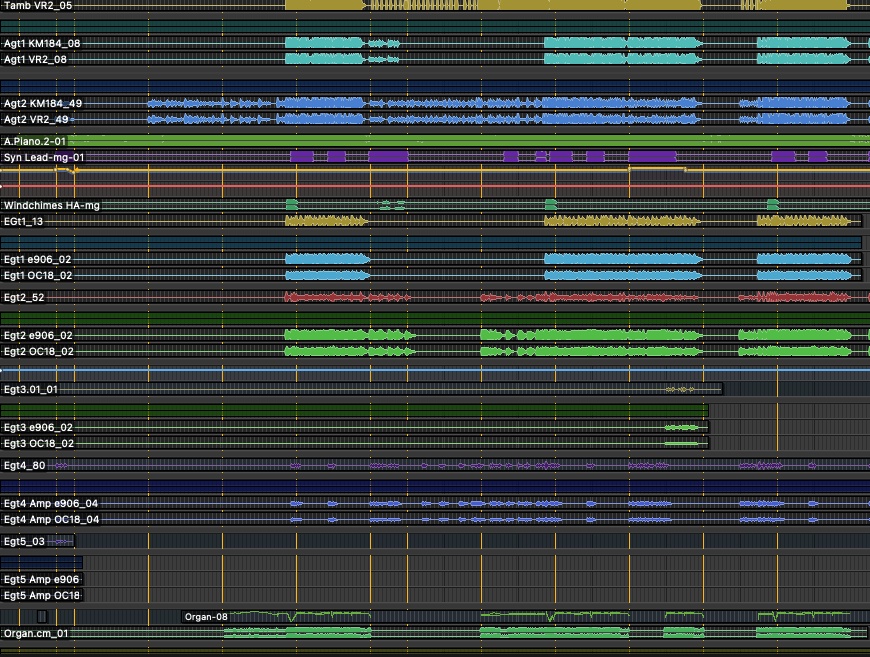Select the teal folder lane above Agt1 KM184_08
870x657 pixels.
click(x=435, y=27)
